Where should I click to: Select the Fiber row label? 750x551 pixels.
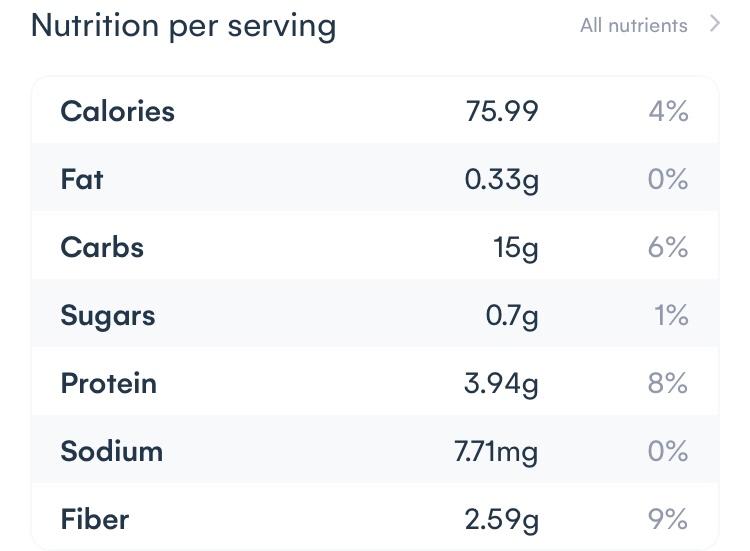pyautogui.click(x=95, y=519)
